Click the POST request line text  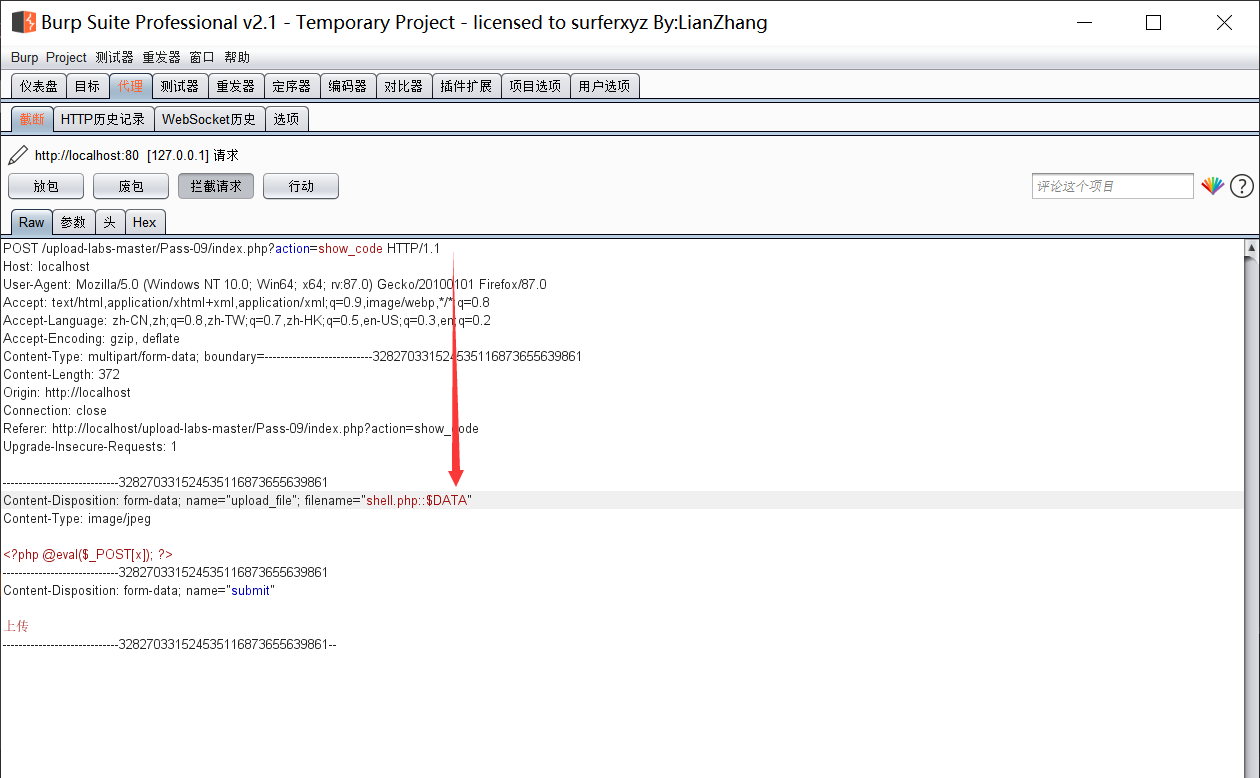pos(221,249)
